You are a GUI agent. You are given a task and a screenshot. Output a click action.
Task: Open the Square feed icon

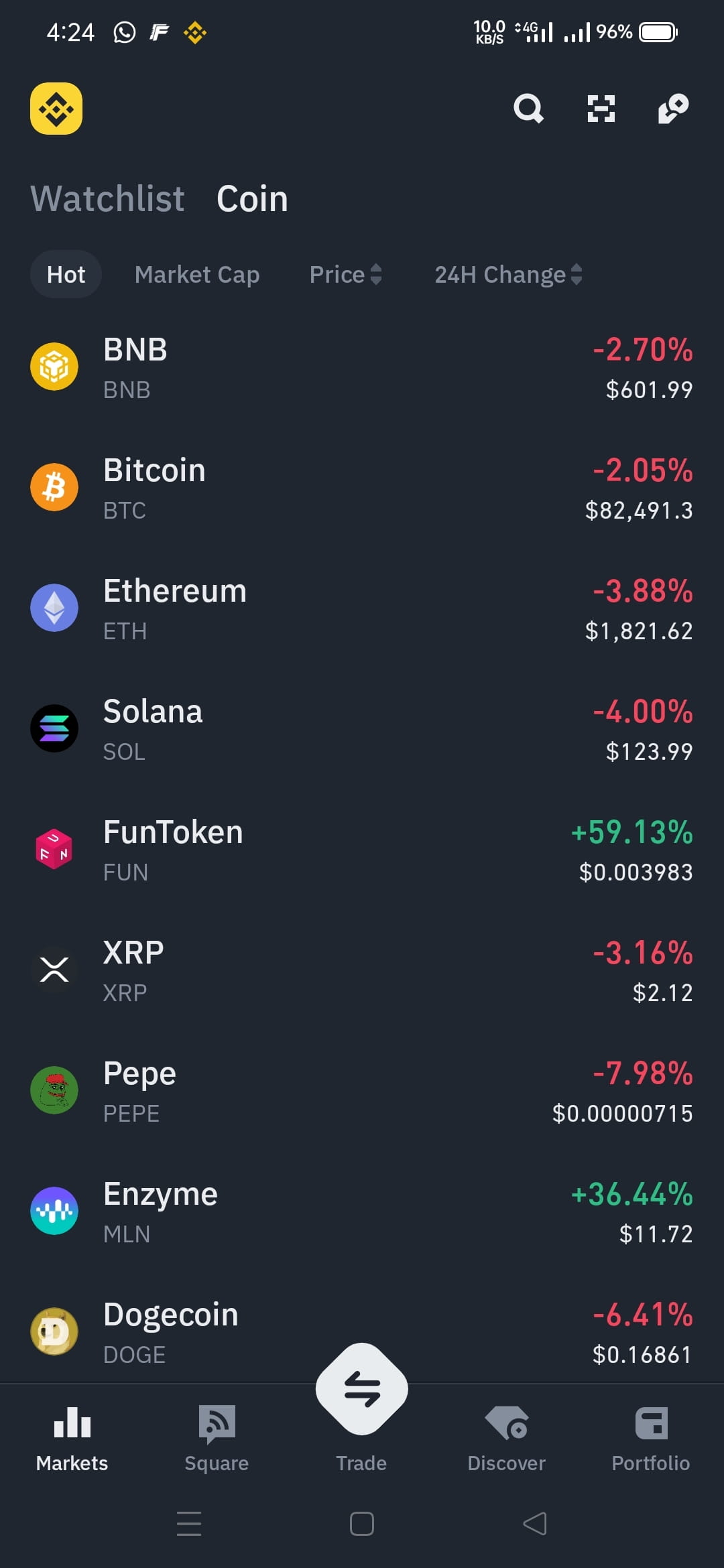(x=217, y=1423)
